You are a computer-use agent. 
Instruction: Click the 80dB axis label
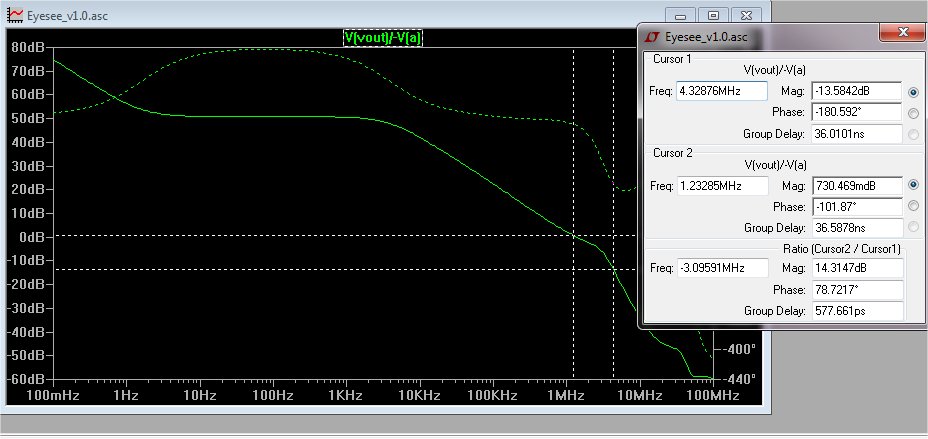30,48
